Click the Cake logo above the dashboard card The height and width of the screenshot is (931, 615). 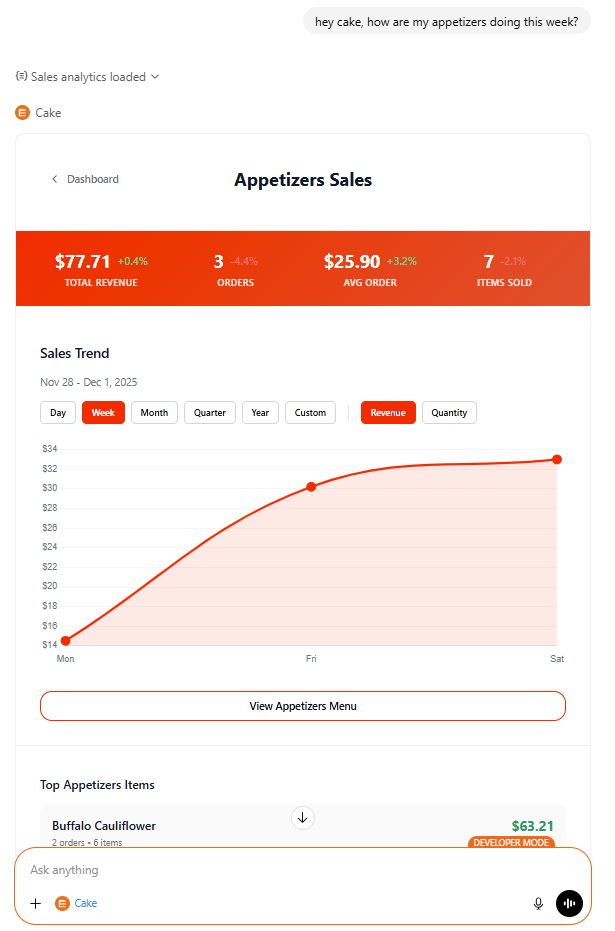tap(23, 113)
